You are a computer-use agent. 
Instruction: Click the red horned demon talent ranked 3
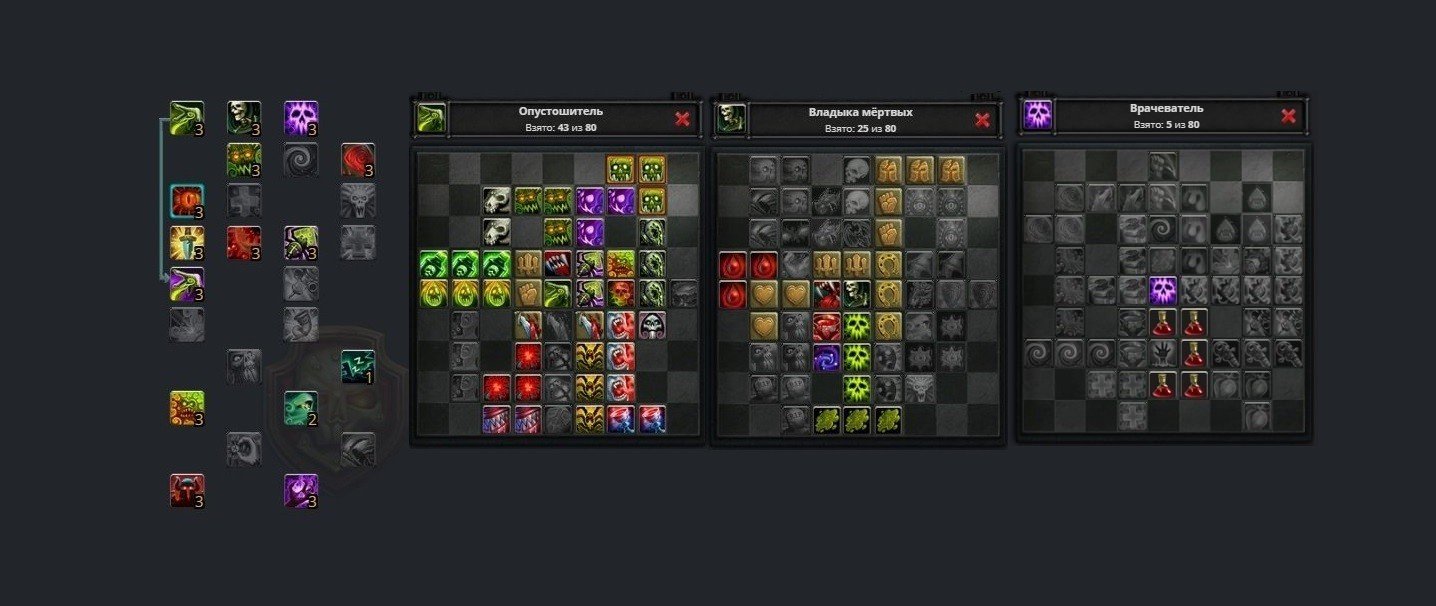coord(187,490)
